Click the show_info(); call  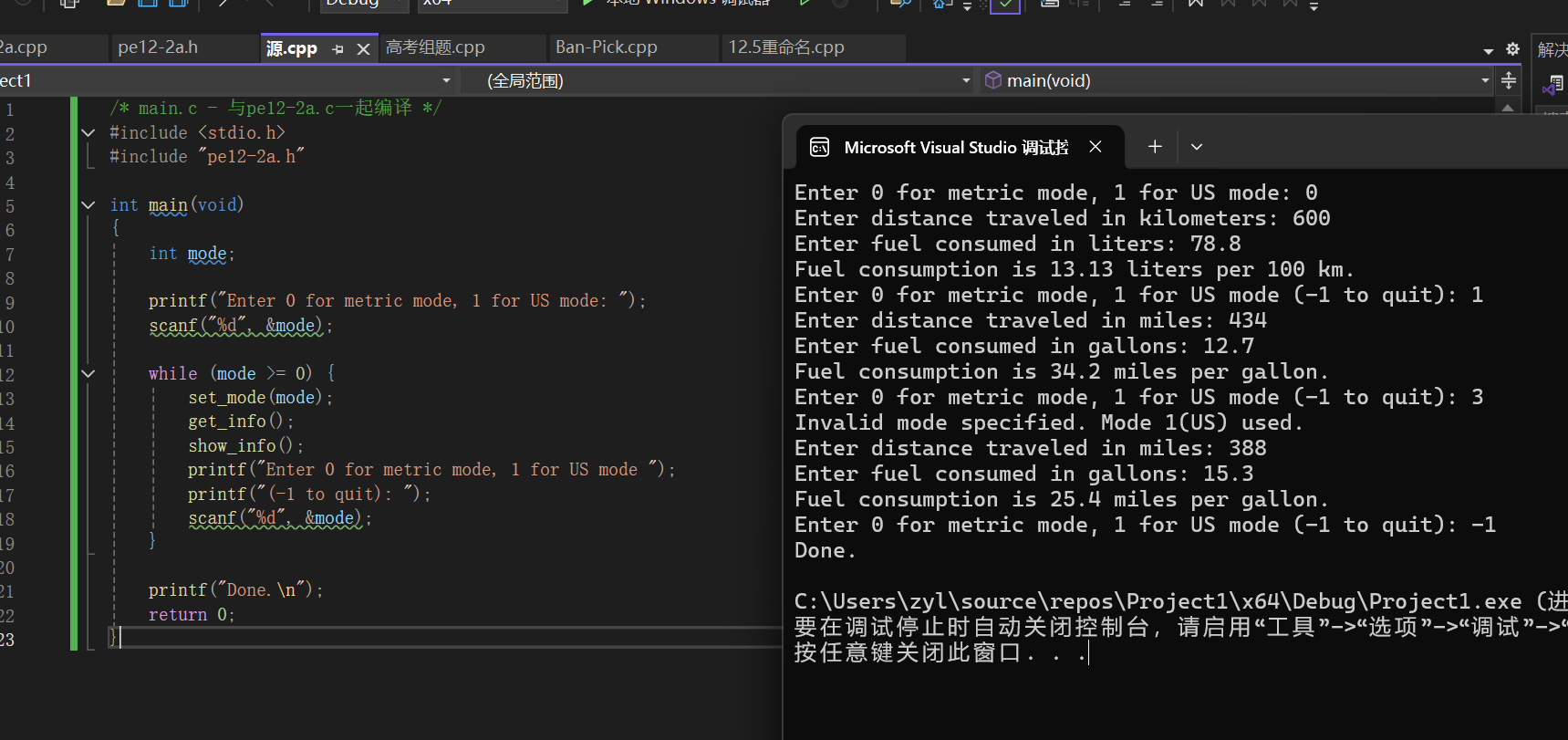click(x=245, y=446)
